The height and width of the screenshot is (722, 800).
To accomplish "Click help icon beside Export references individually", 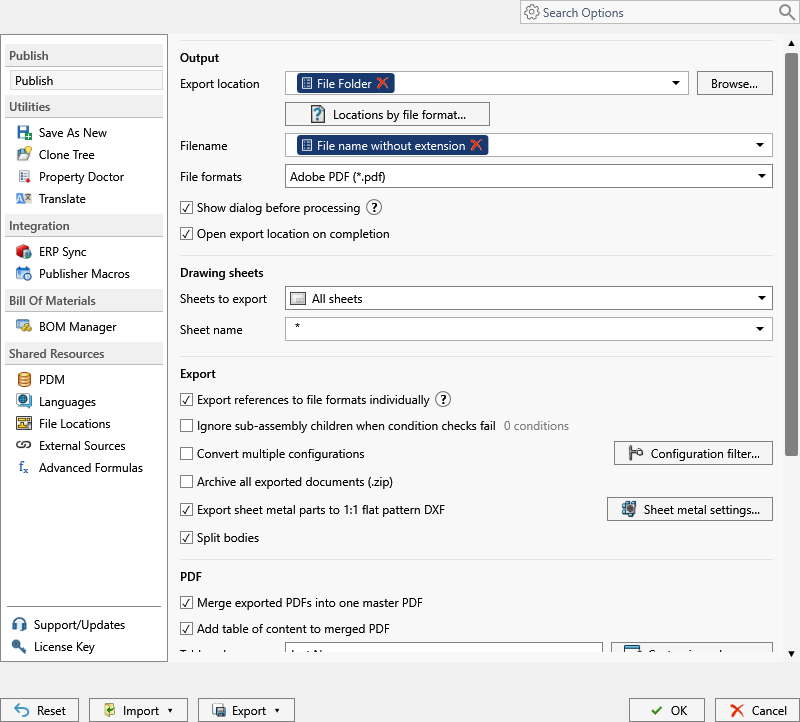I will pyautogui.click(x=443, y=400).
